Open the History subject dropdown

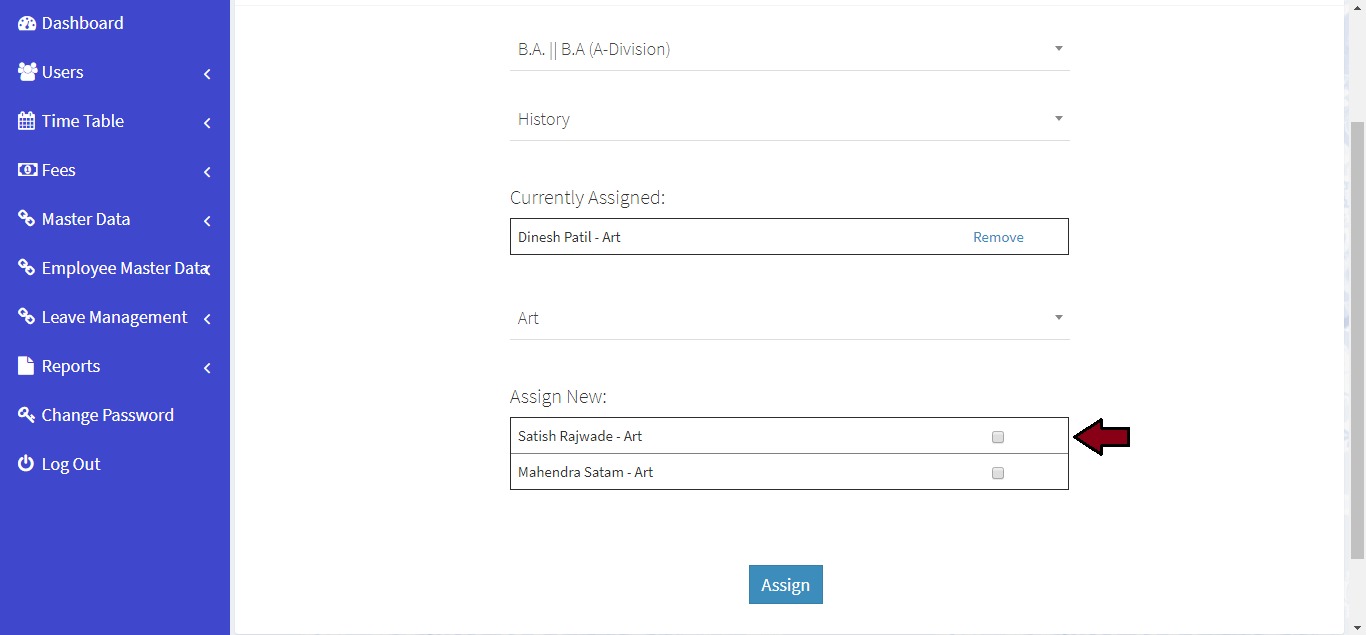pos(789,119)
